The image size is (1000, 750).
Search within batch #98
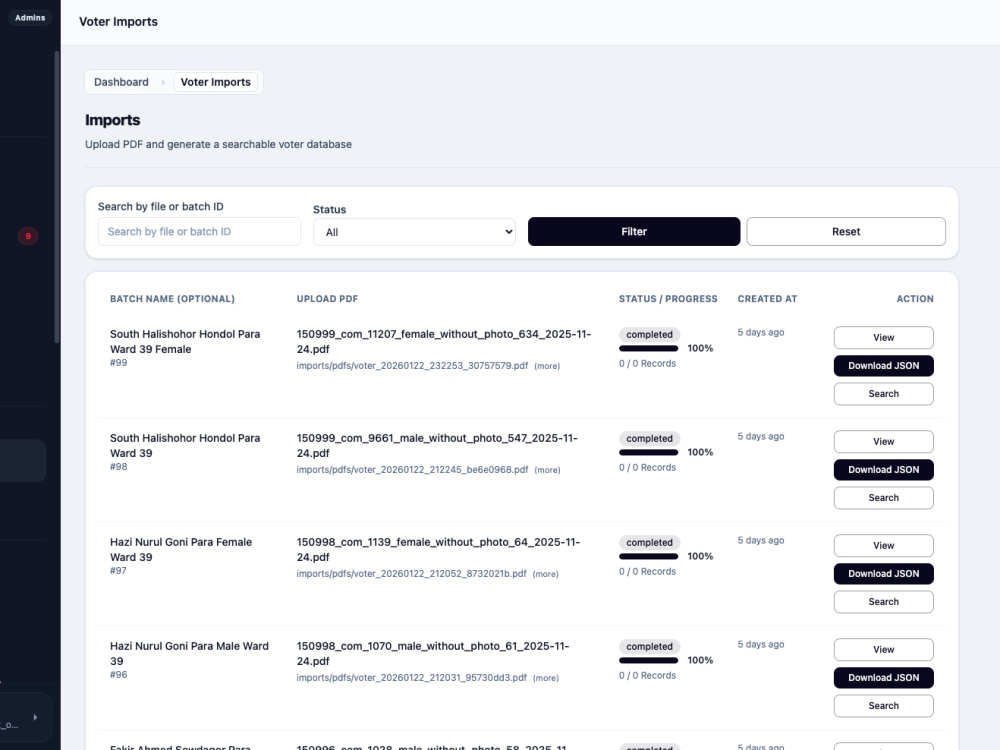(x=883, y=497)
